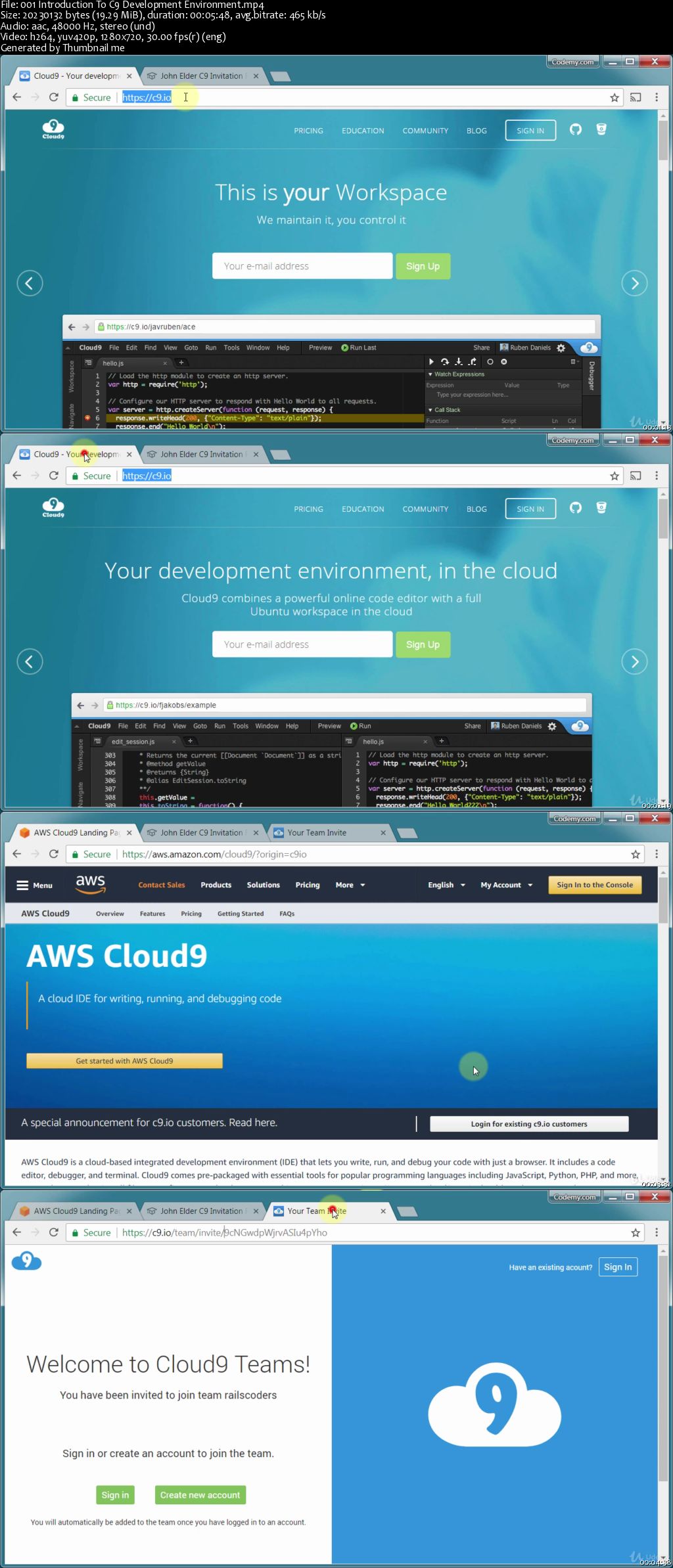Click the cast icon in the 'This is your Workspace' window
The height and width of the screenshot is (1568, 673).
point(636,97)
